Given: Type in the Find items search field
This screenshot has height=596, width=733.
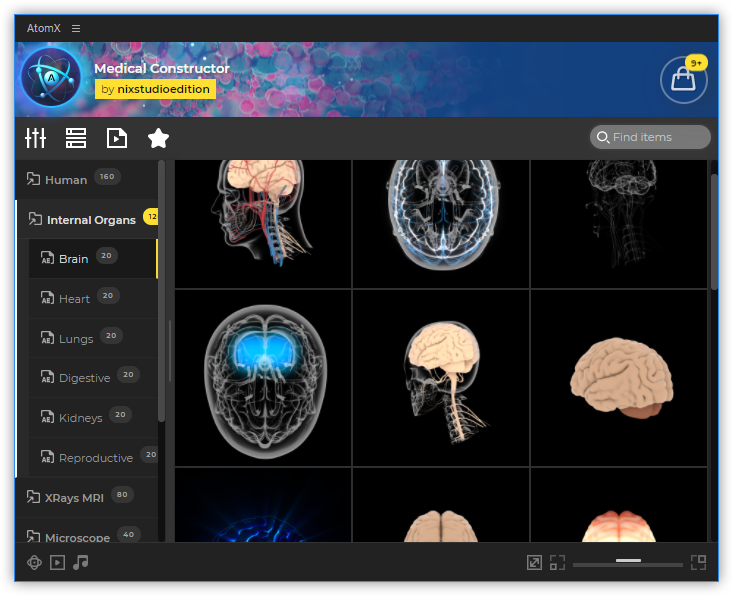Looking at the screenshot, I should [x=650, y=137].
